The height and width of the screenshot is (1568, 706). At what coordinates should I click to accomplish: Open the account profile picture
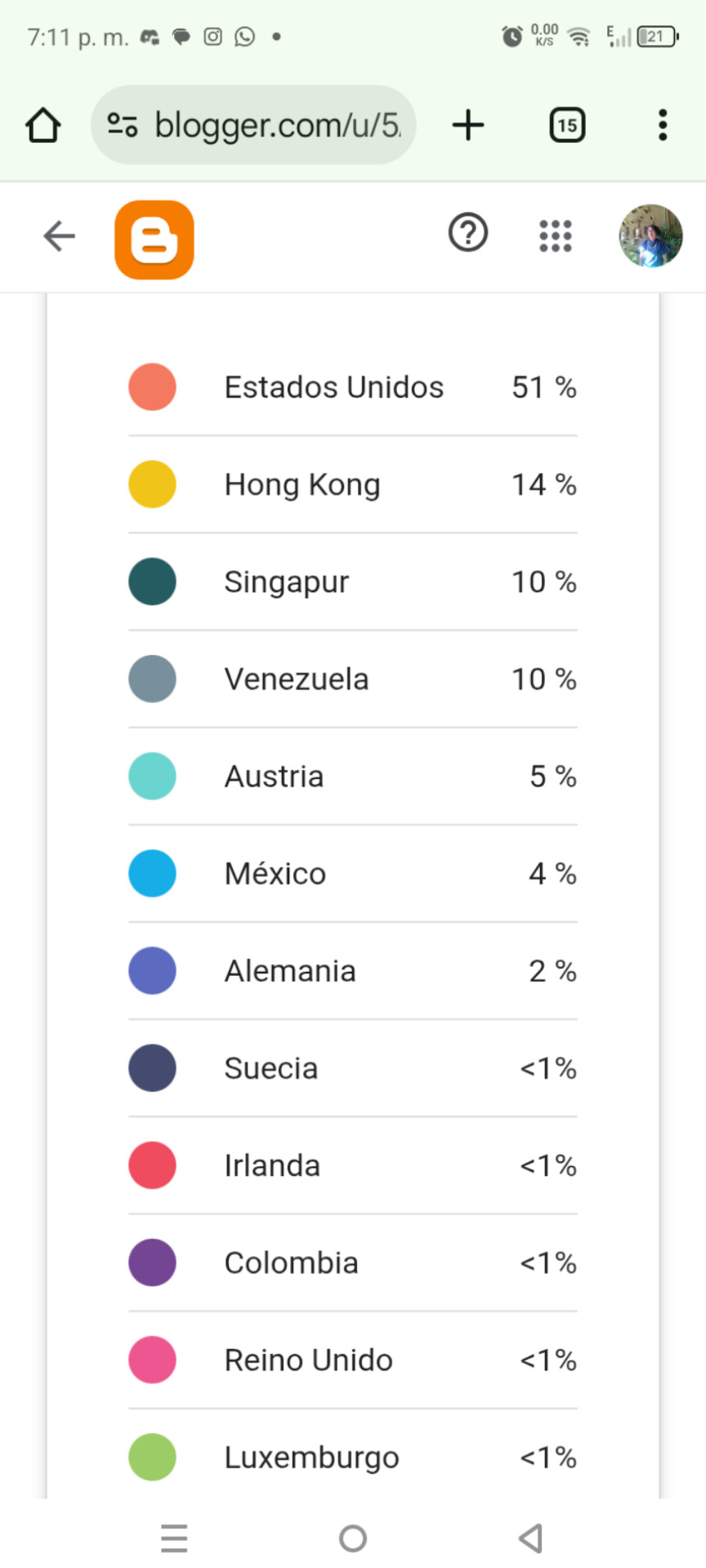[x=650, y=236]
